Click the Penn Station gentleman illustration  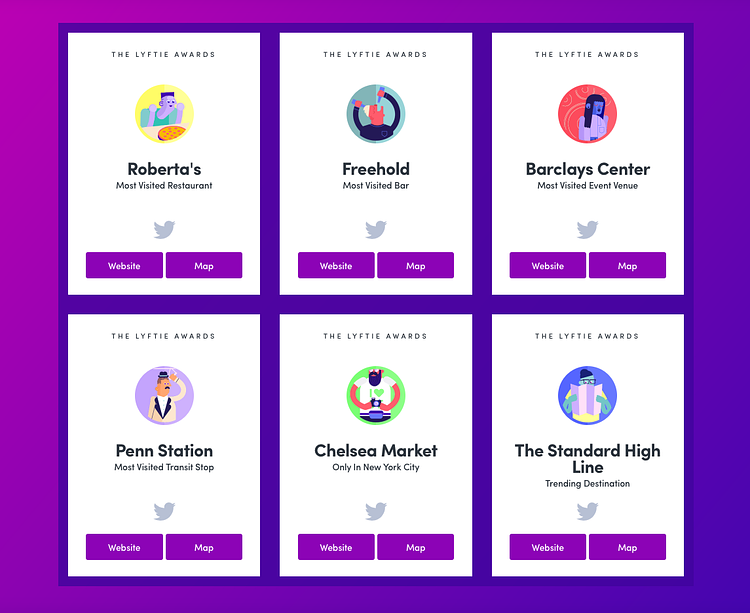164,395
